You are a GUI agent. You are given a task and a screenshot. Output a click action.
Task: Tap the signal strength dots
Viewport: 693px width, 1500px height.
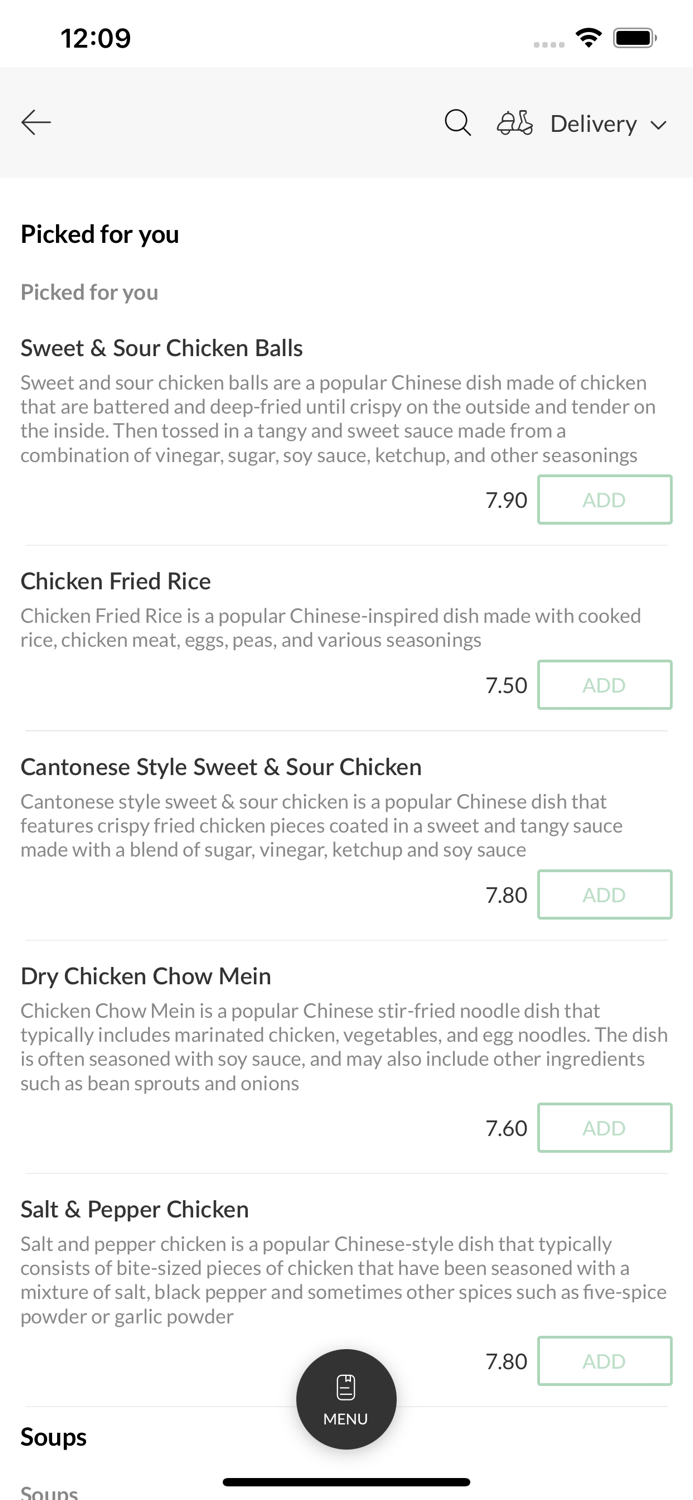pos(549,44)
